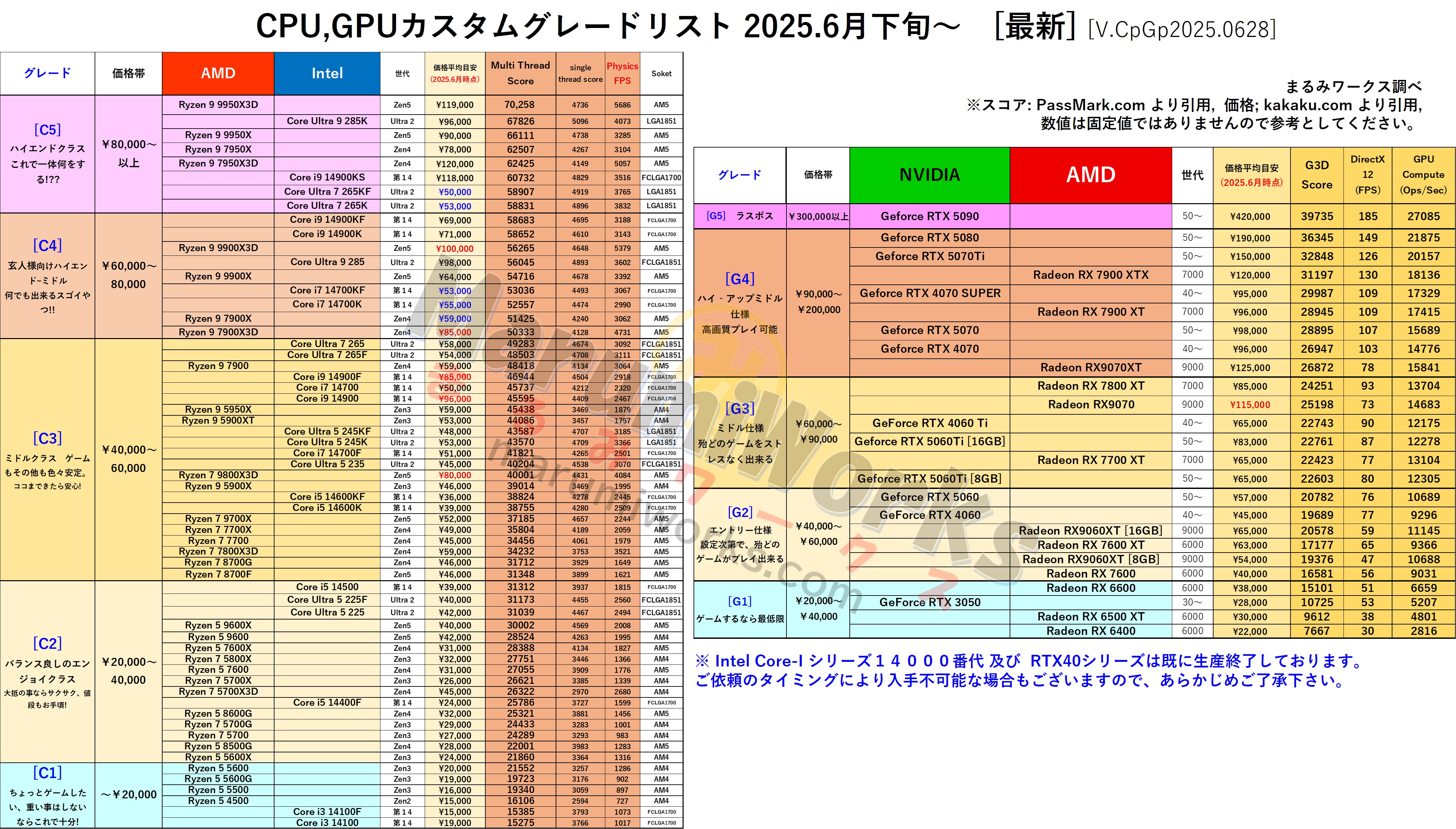Click the Ryzen 7 9800X3D row name
The image size is (1456, 829).
pos(218,475)
